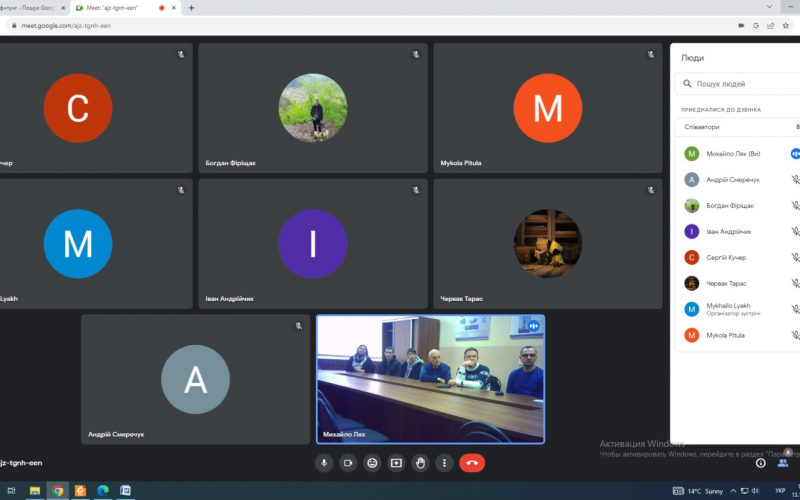800x500 pixels.
Task: Click muted mic icon on Іван Андрійчик tile
Action: [x=416, y=190]
